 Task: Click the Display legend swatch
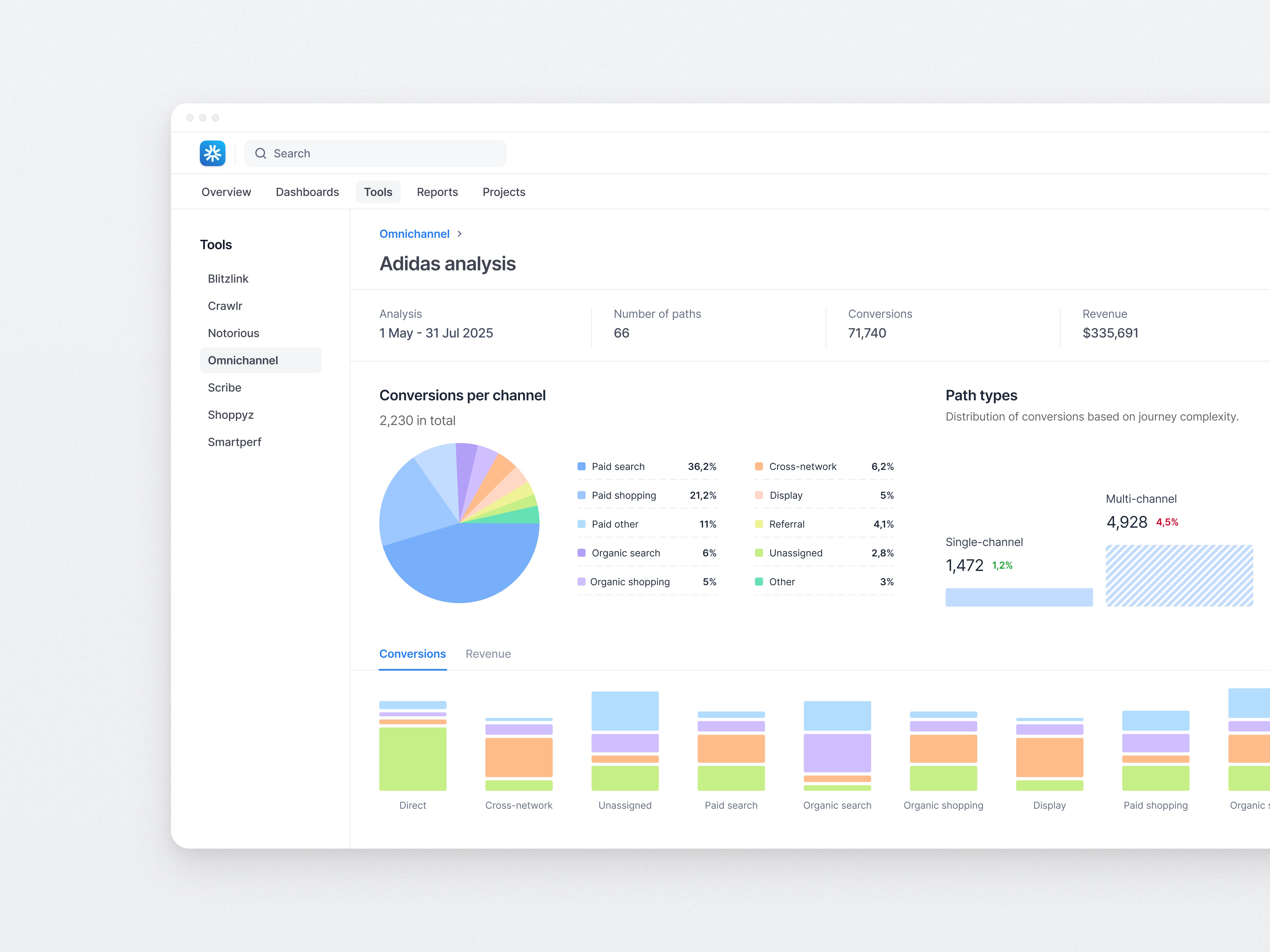tap(759, 495)
